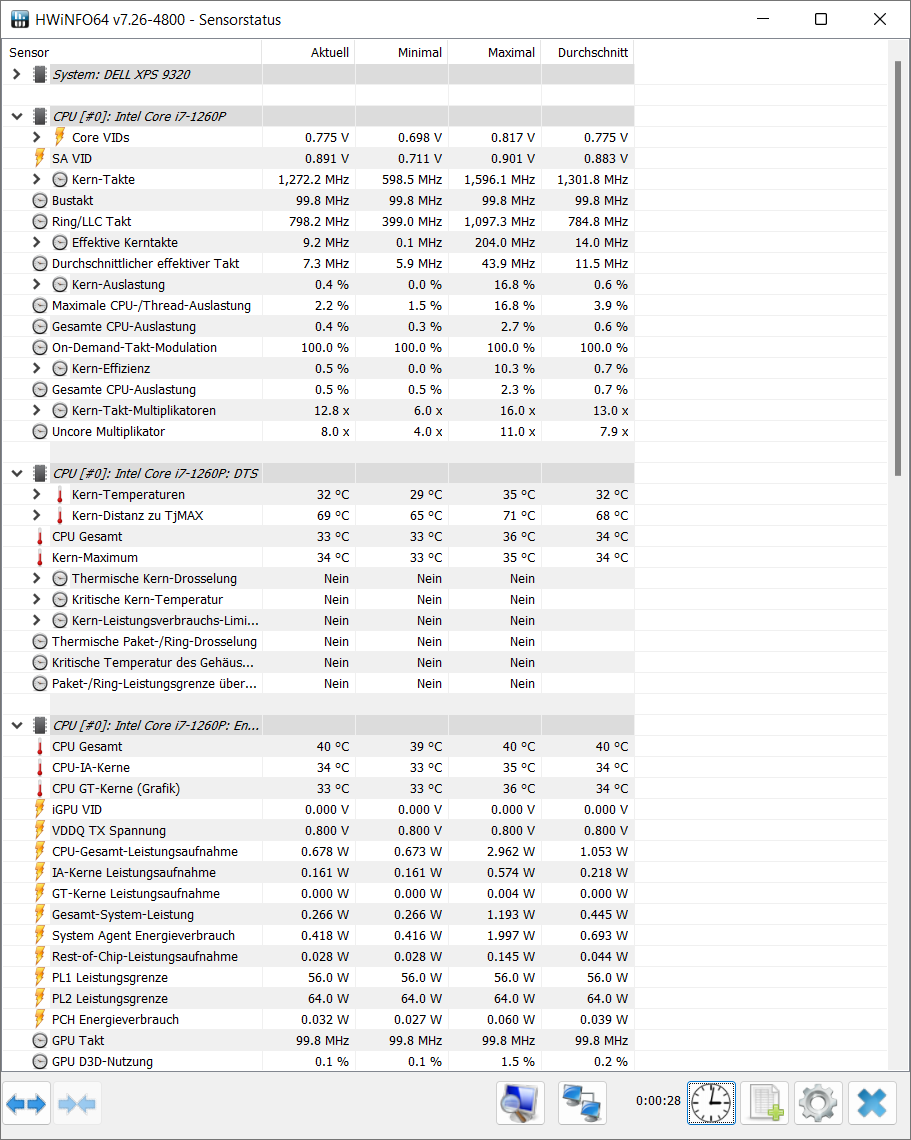Click the Sensor column header
This screenshot has height=1140, width=911.
(x=132, y=52)
